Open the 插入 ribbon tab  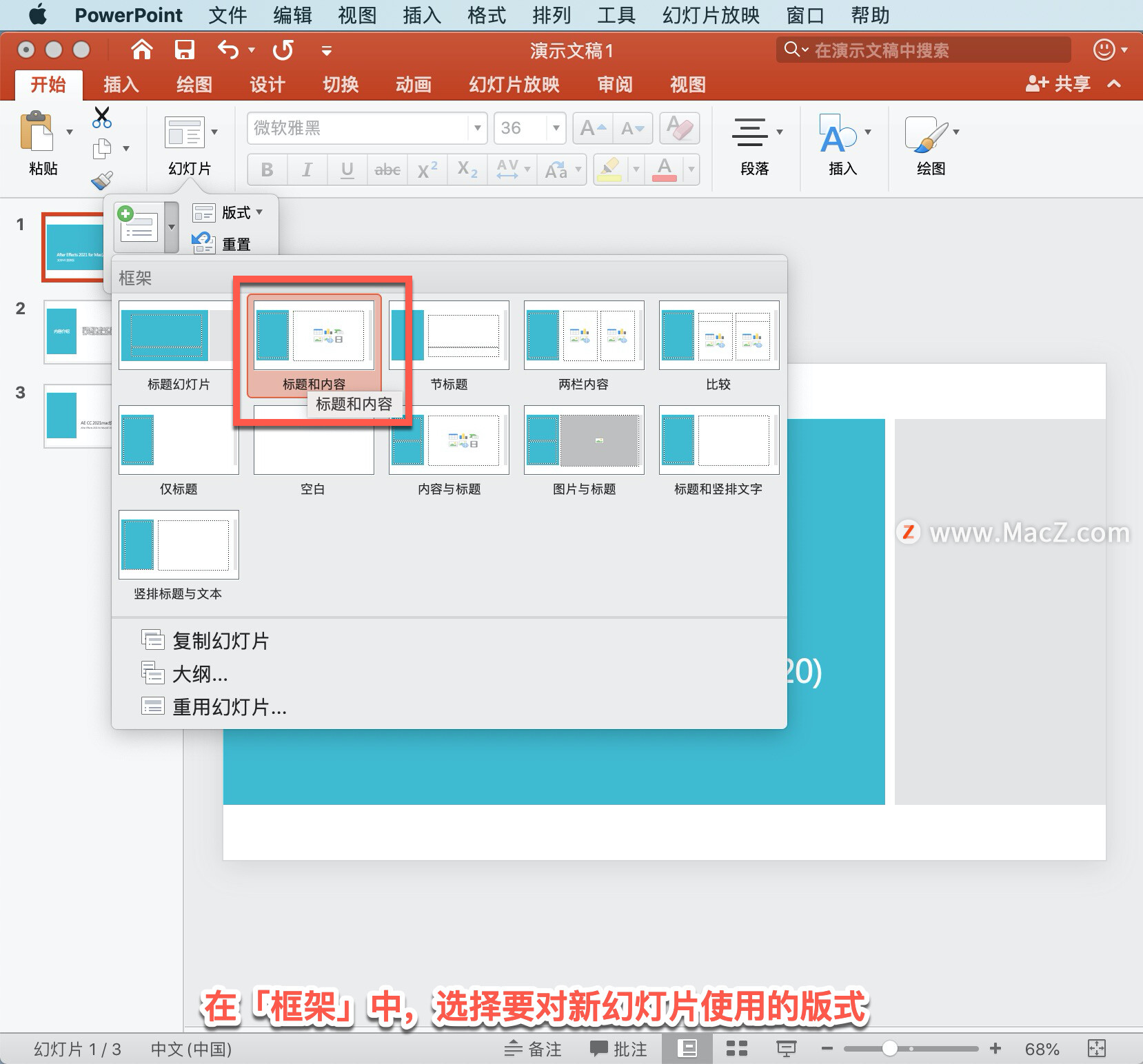point(121,85)
